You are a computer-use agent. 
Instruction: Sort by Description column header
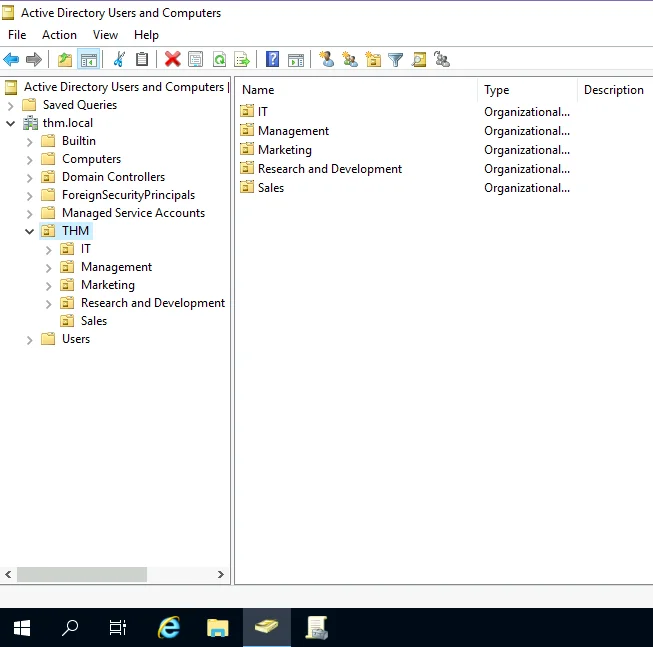tap(615, 90)
